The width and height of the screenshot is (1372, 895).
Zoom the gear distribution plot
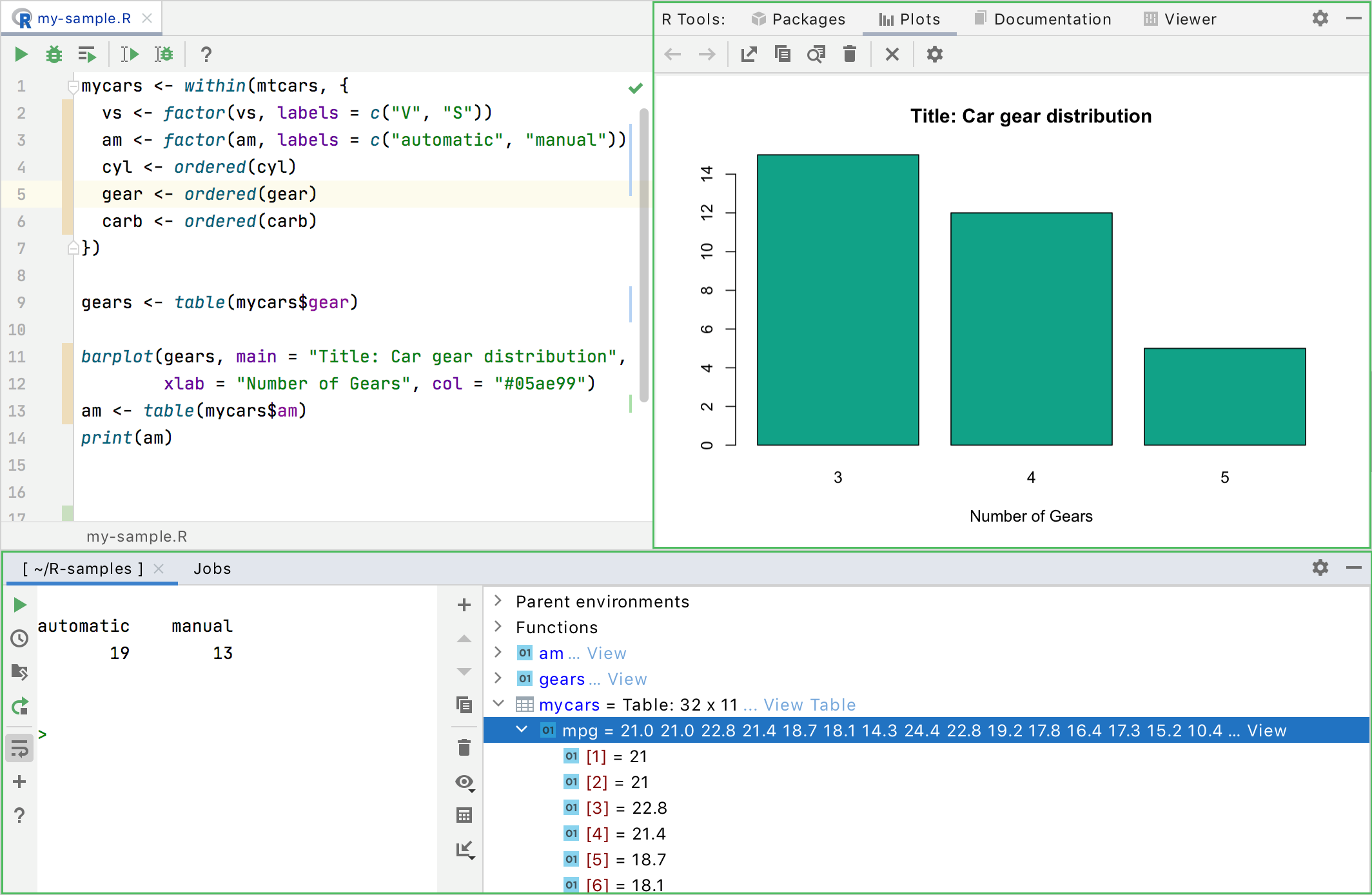816,54
